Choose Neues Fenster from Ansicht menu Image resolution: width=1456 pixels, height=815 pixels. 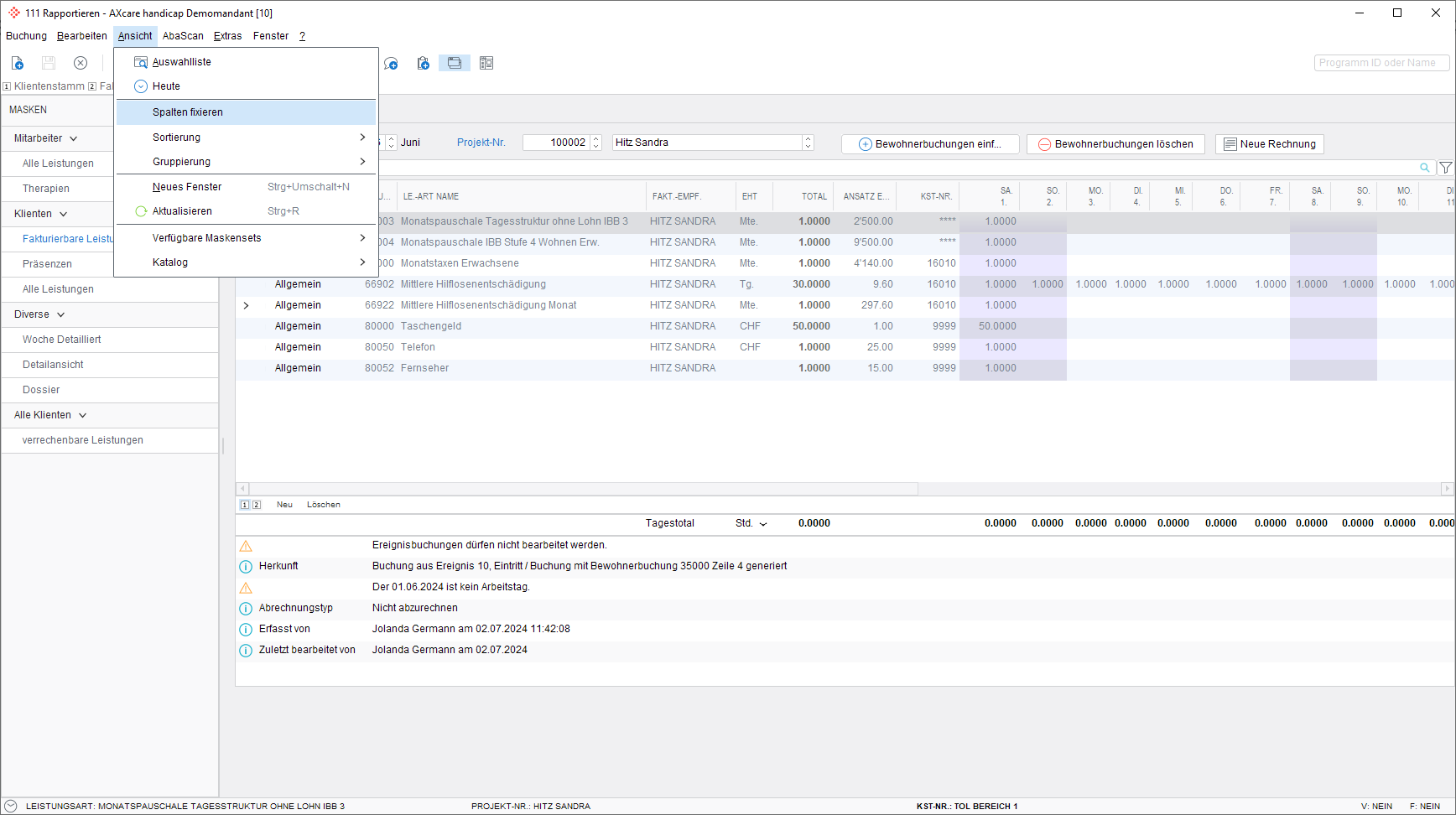click(247, 187)
